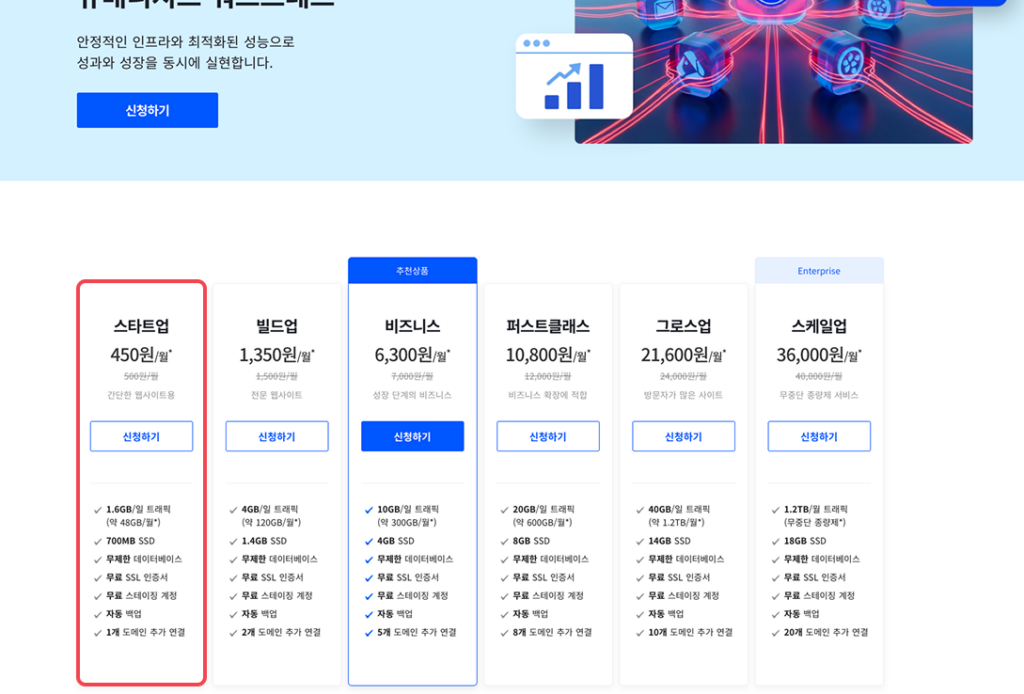
Task: Sign up for the 스케일업 plan
Action: (x=819, y=436)
